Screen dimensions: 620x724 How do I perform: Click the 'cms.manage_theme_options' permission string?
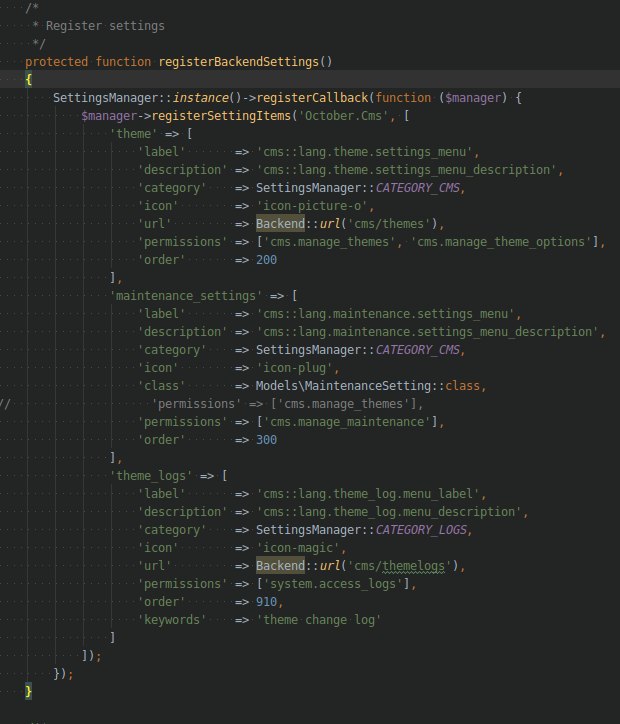click(501, 242)
